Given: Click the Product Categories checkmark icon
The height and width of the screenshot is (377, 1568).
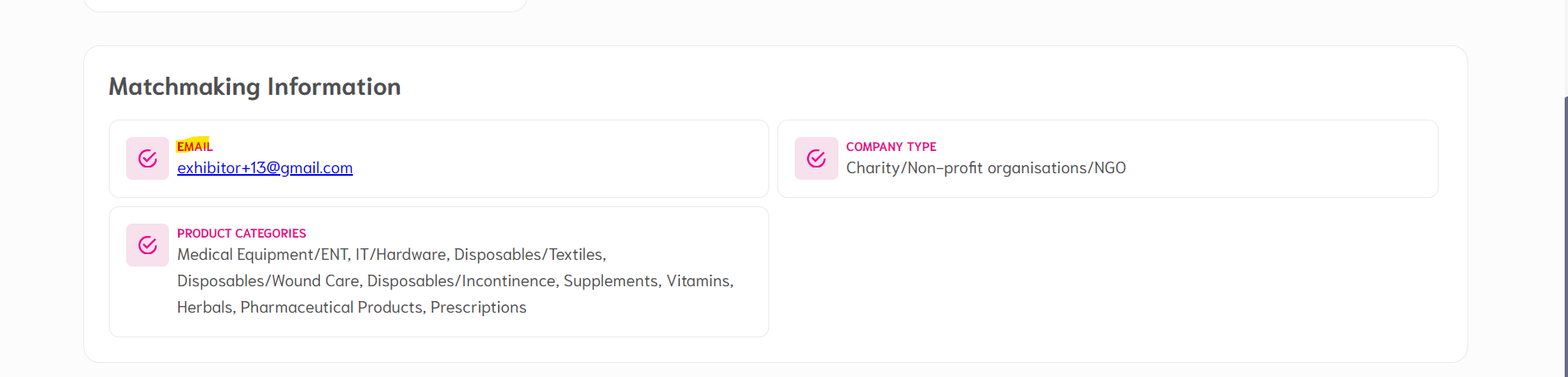Looking at the screenshot, I should (148, 245).
